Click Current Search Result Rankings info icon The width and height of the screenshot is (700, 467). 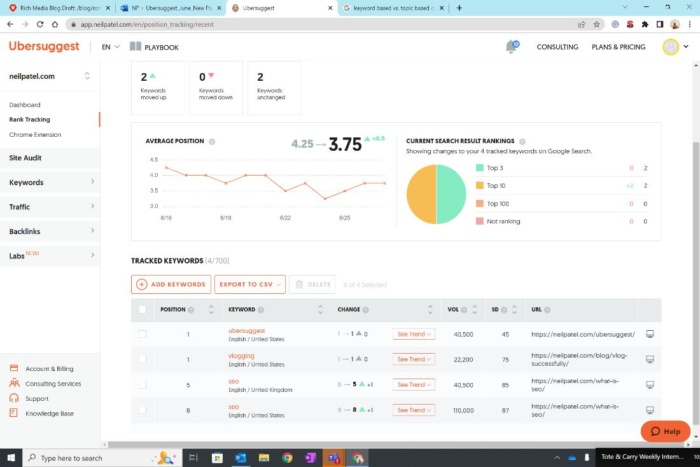[522, 141]
